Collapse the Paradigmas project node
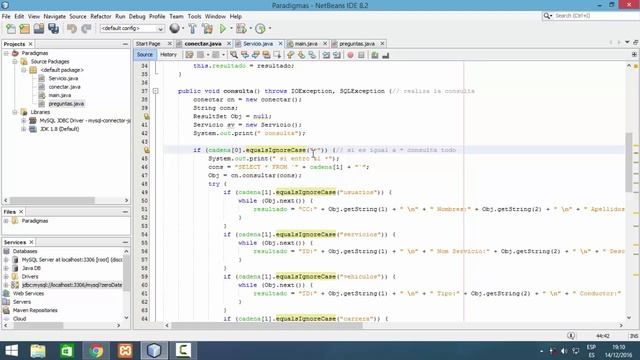 click(6, 53)
